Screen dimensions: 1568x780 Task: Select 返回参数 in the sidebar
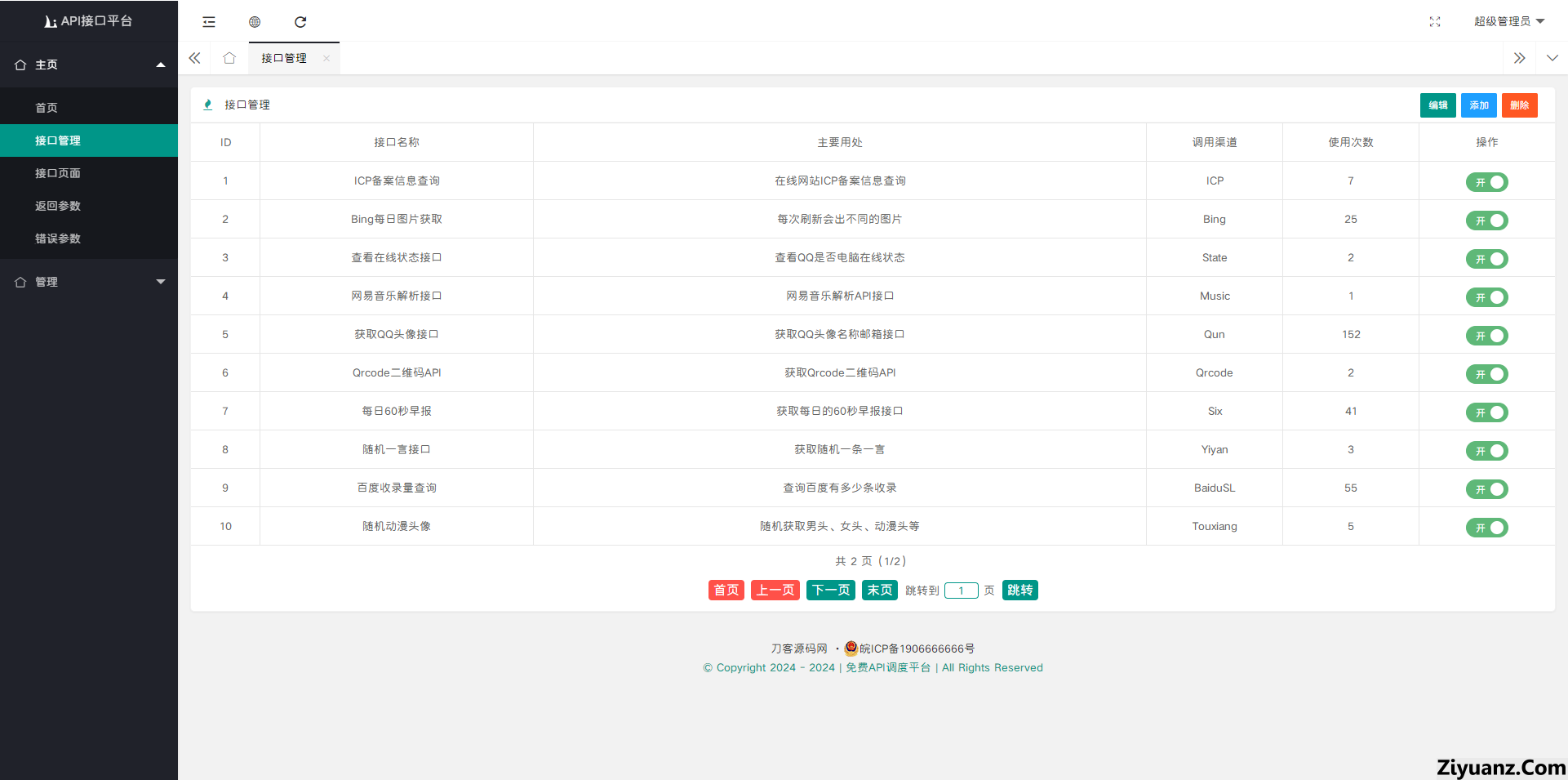point(58,206)
